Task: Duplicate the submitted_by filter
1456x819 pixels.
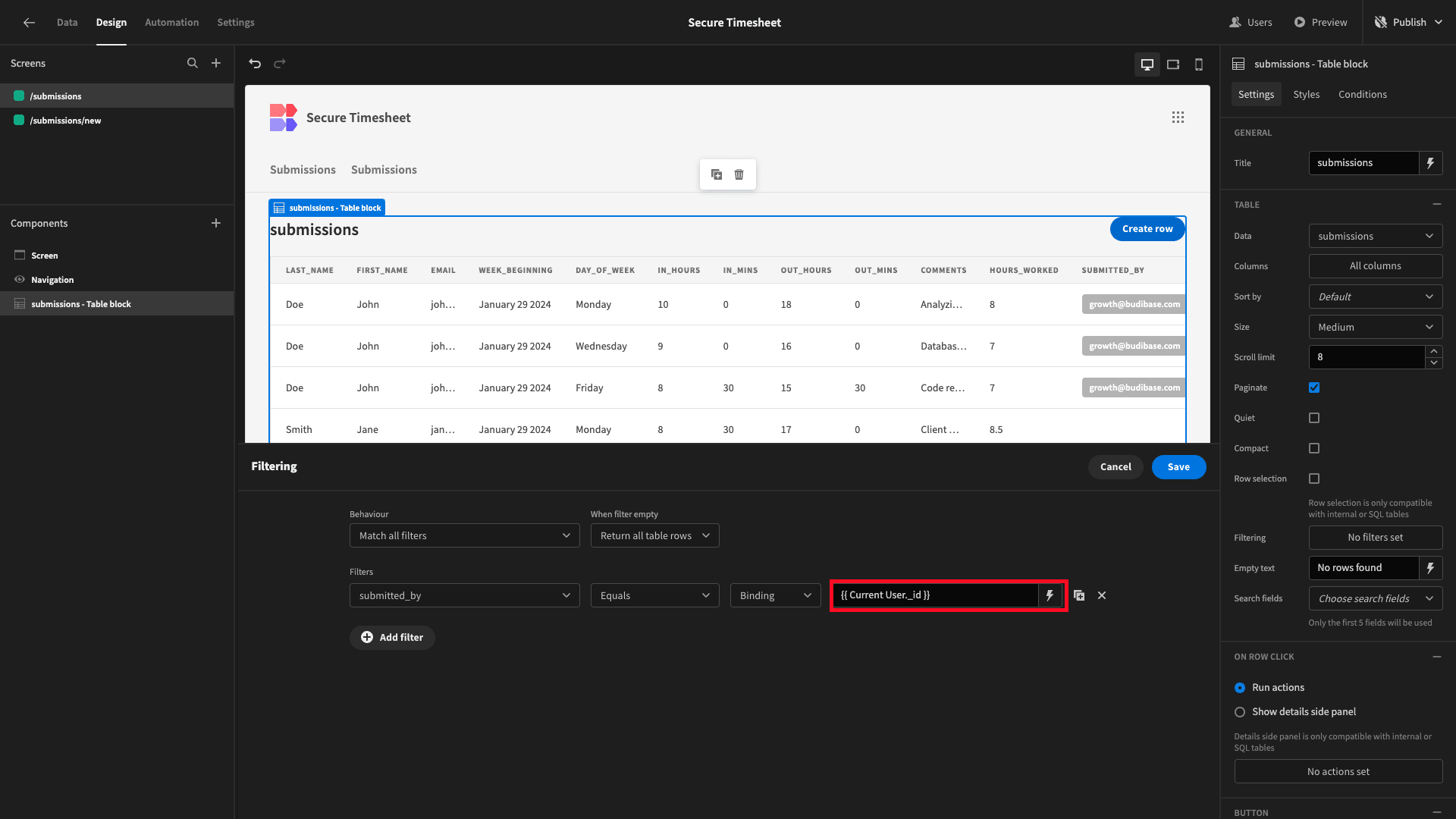Action: tap(1079, 596)
